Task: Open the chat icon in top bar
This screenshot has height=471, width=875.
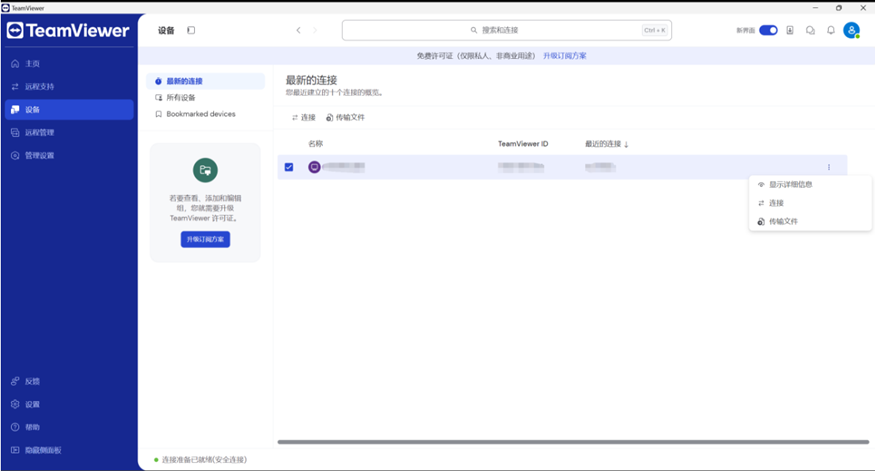Action: pyautogui.click(x=810, y=30)
